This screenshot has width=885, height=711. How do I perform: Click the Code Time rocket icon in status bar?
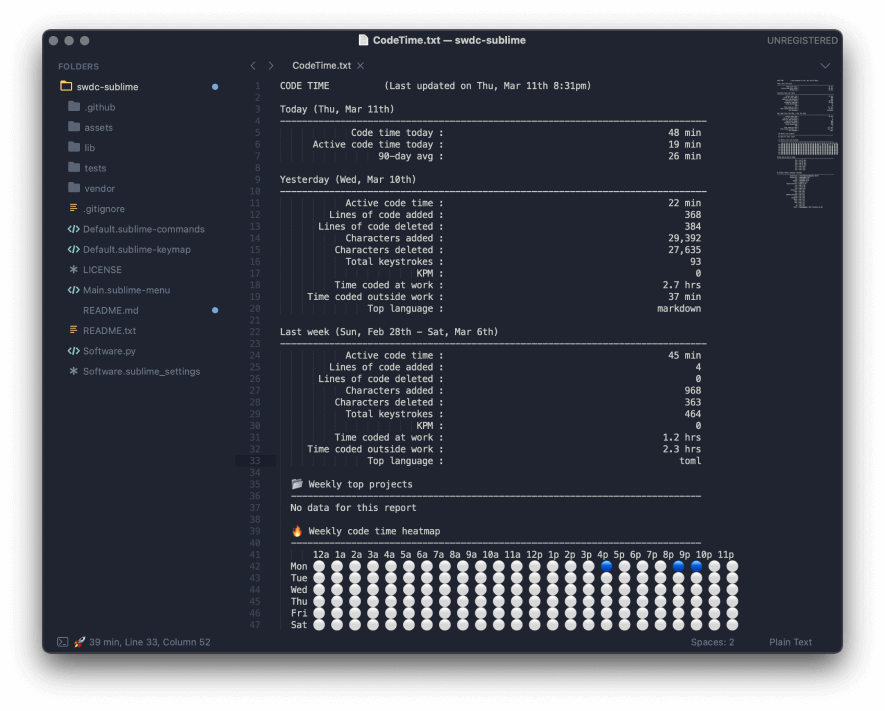click(79, 642)
